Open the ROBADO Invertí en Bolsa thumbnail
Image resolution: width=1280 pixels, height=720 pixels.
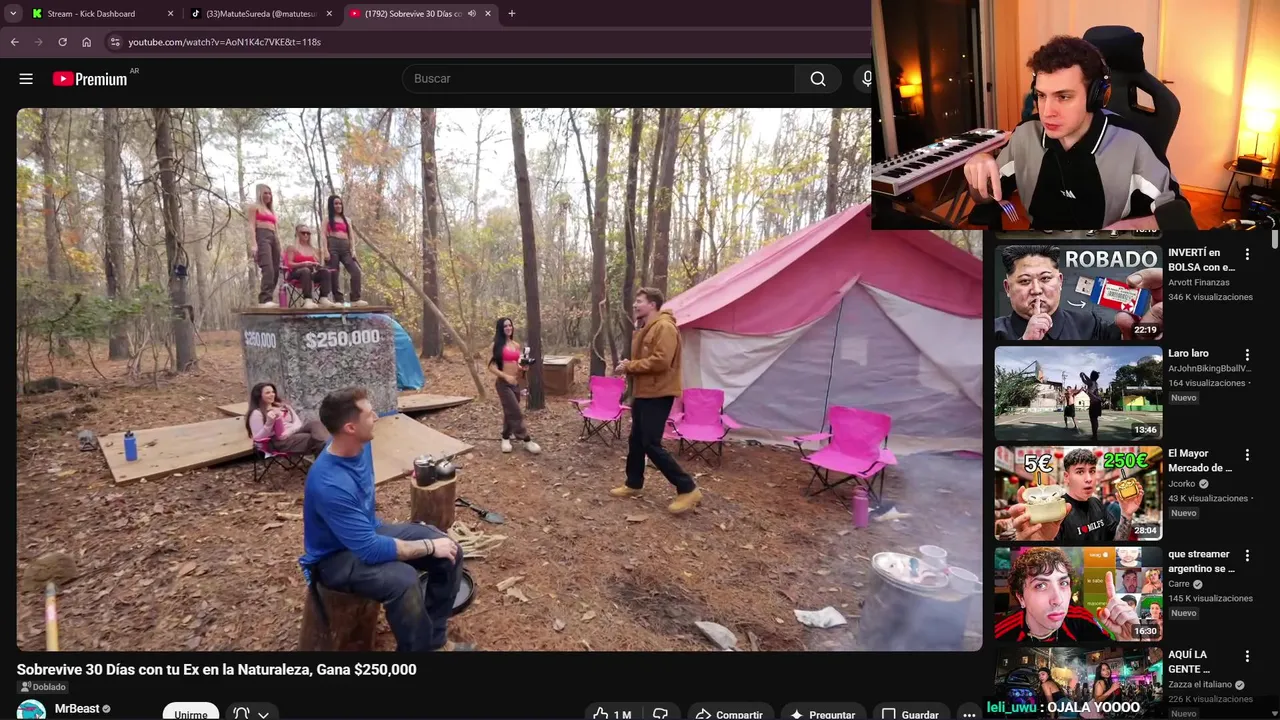tap(1078, 293)
